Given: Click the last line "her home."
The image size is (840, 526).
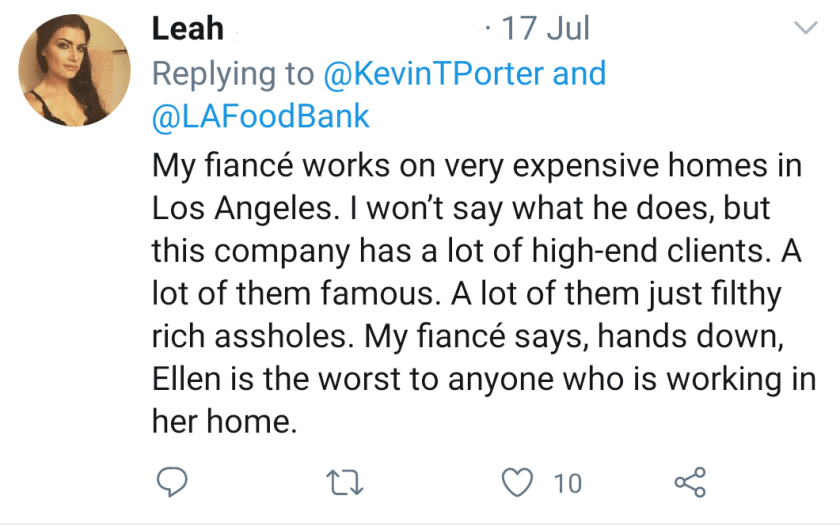Looking at the screenshot, I should click(x=225, y=422).
